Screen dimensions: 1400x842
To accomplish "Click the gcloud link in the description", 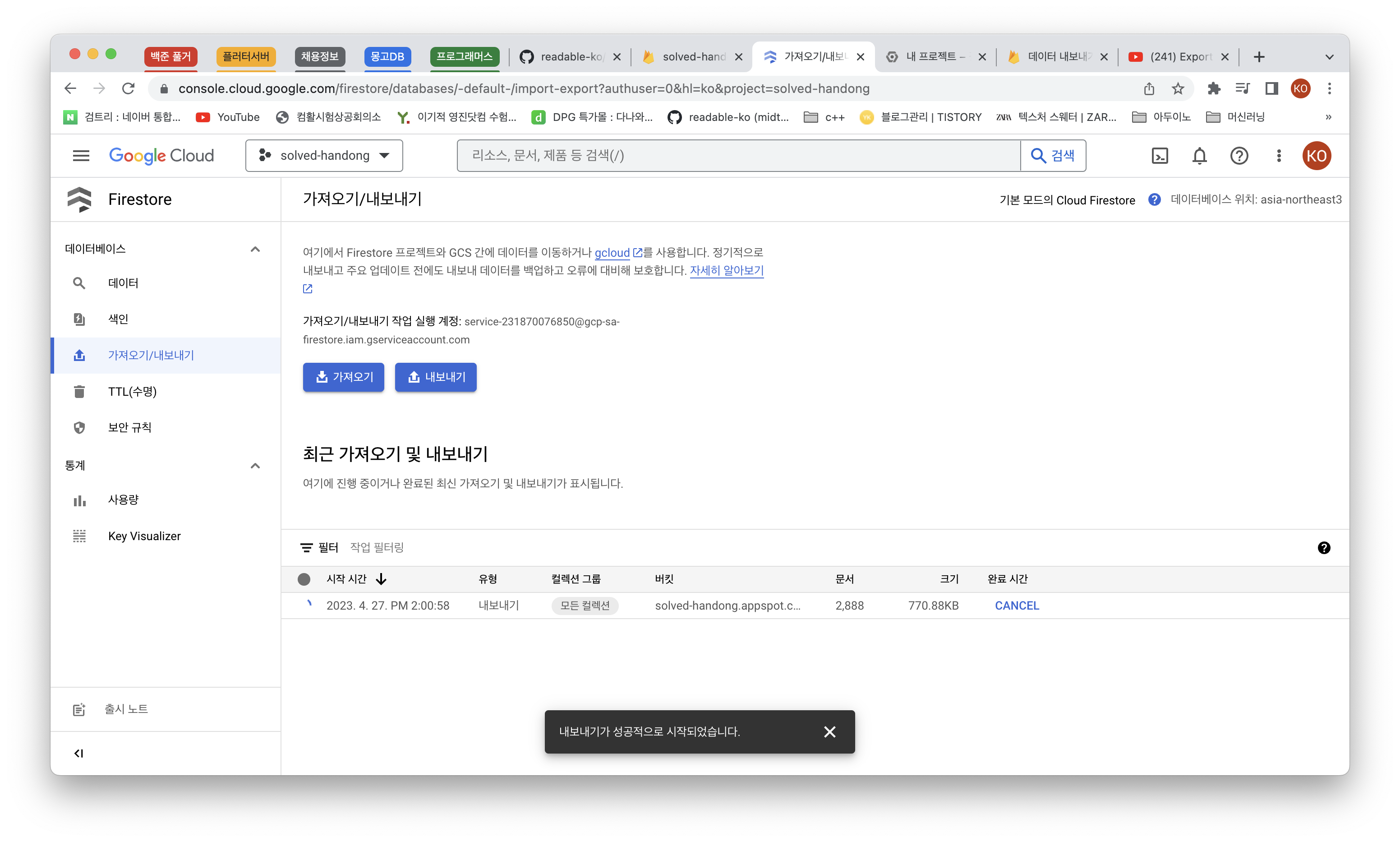I will click(612, 253).
